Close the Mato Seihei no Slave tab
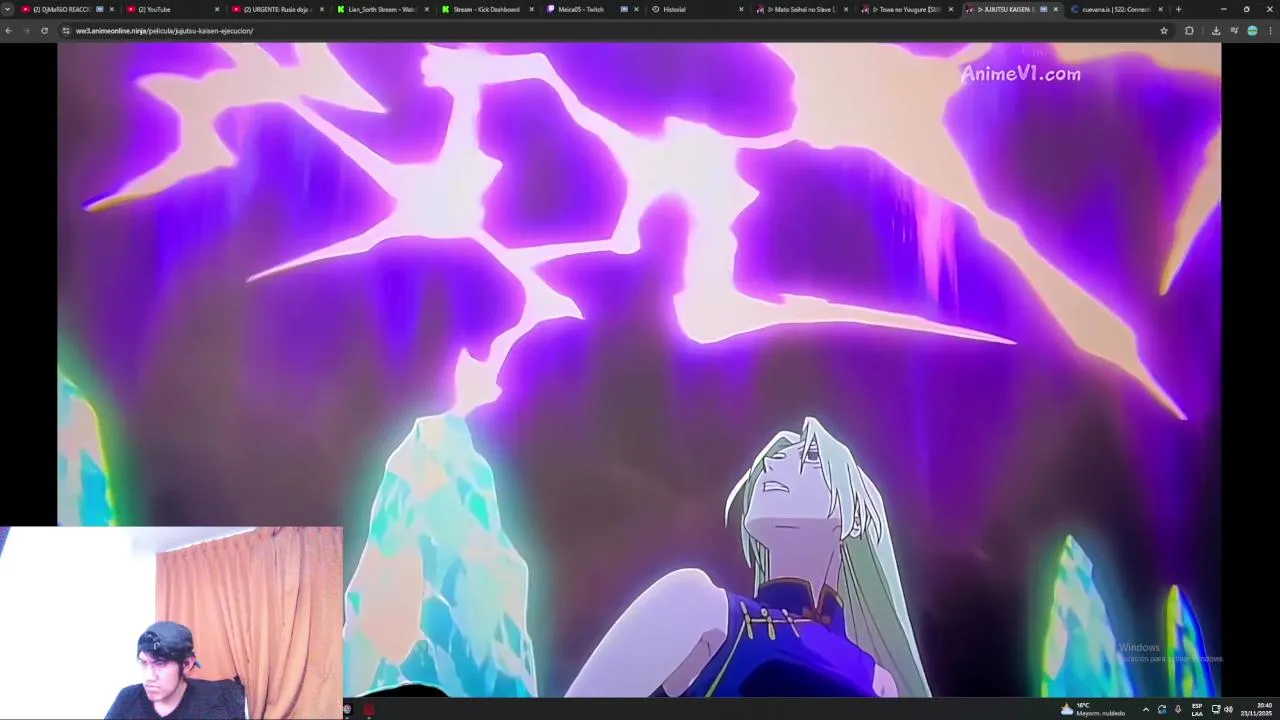Image resolution: width=1280 pixels, height=720 pixels. coord(846,9)
